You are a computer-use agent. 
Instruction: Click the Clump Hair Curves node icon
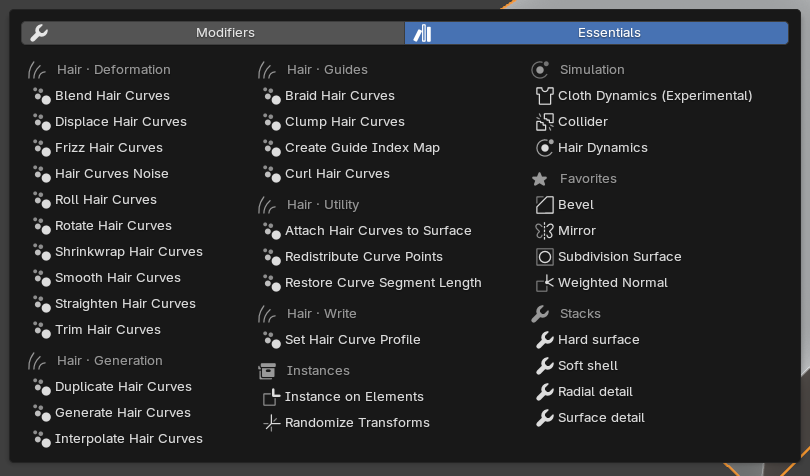pyautogui.click(x=272, y=122)
